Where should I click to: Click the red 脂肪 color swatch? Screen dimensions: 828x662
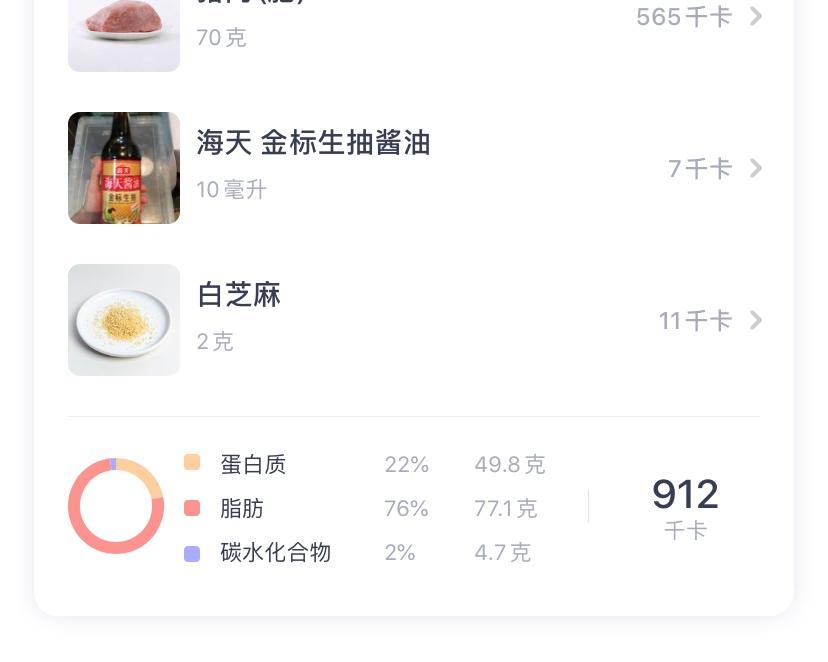point(192,508)
